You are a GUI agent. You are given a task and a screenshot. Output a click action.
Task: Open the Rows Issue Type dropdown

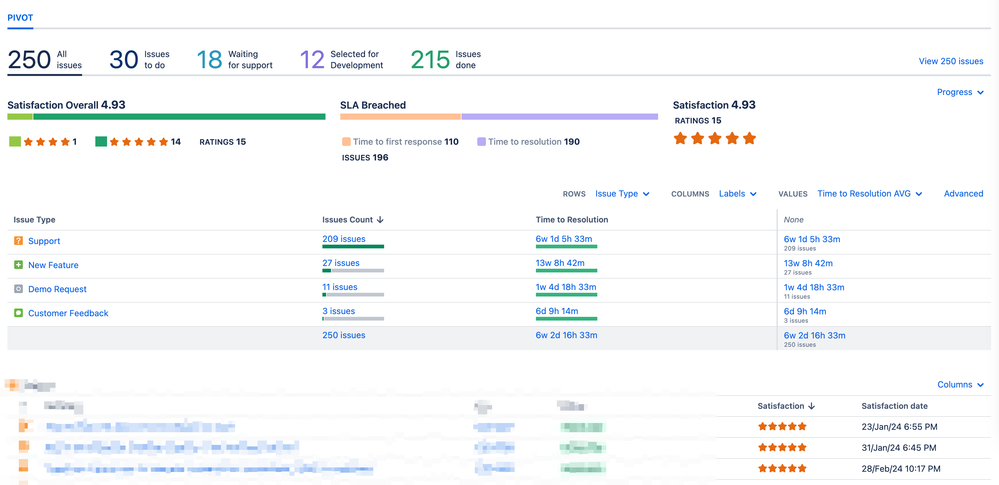[622, 194]
